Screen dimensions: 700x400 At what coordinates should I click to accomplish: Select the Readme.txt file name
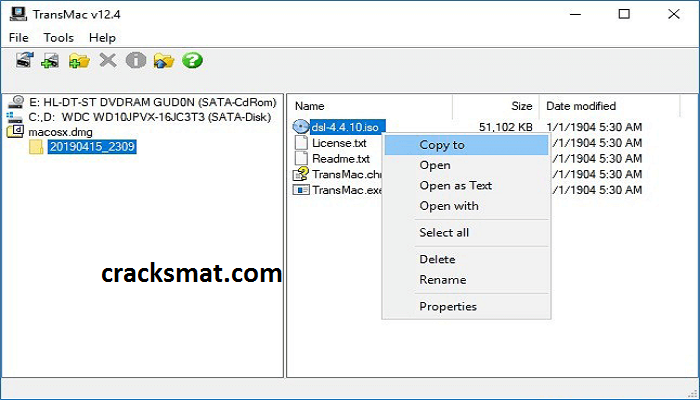coord(341,158)
